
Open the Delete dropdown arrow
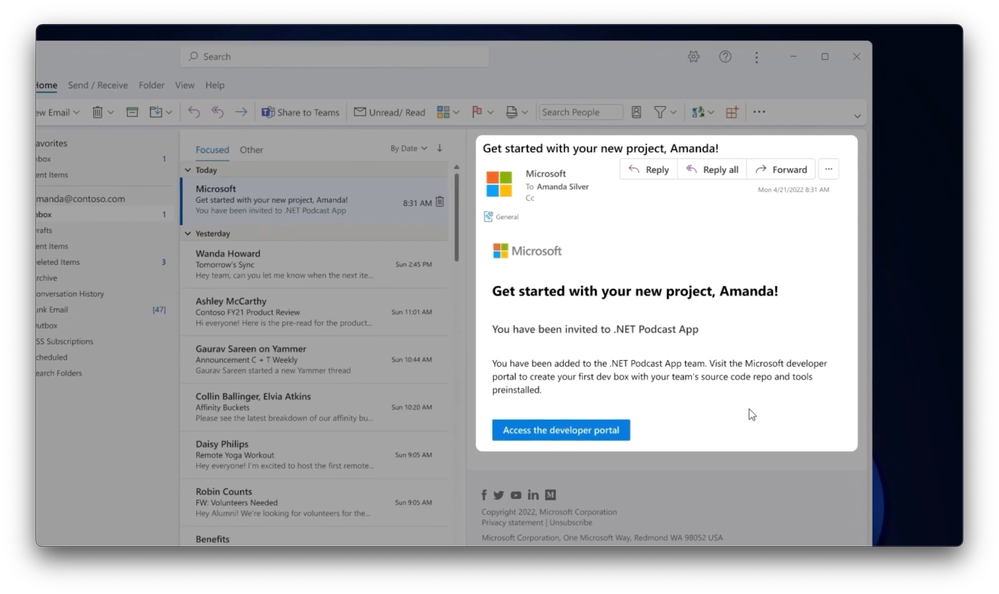click(110, 112)
